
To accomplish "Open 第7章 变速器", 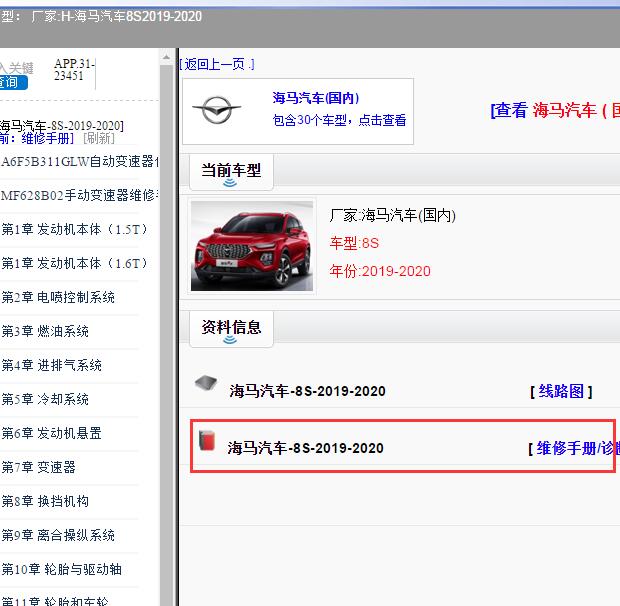I will (38, 467).
